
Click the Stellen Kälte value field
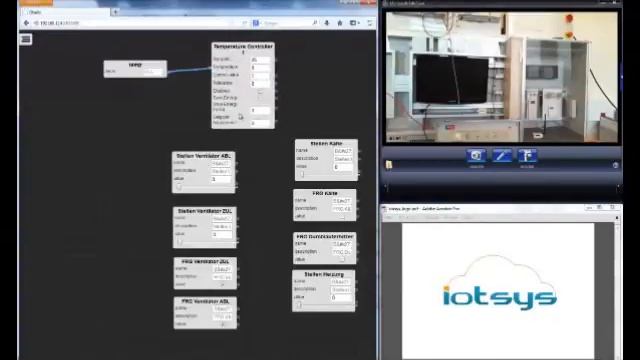pos(343,167)
